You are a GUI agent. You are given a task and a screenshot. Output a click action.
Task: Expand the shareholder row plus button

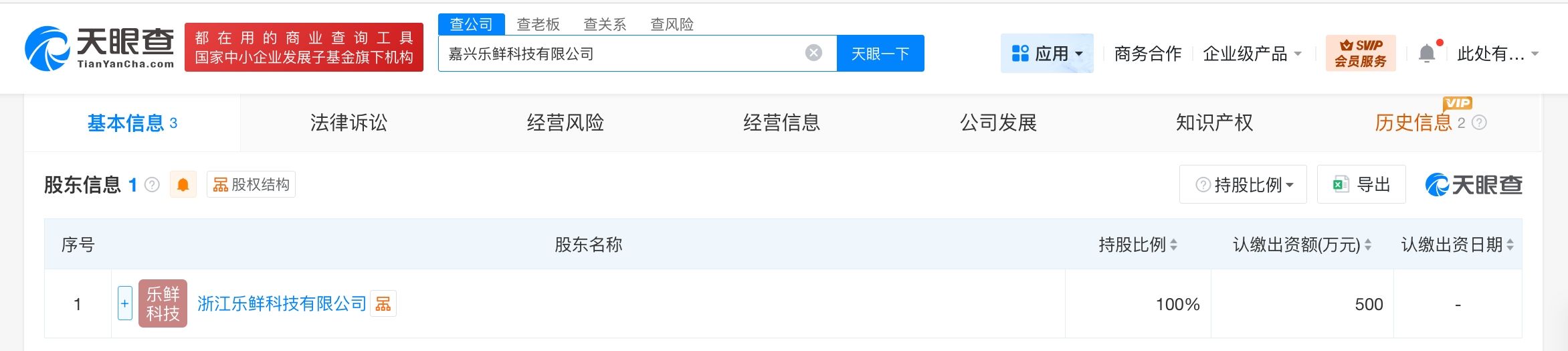click(124, 303)
